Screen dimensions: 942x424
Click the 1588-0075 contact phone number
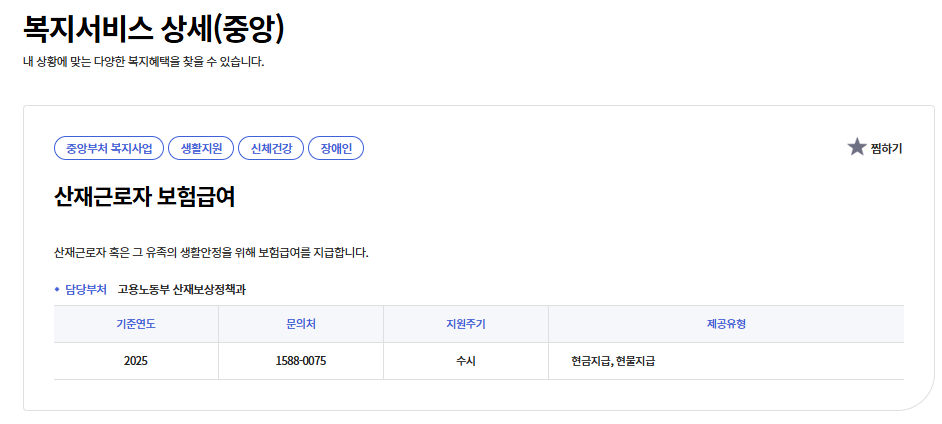click(300, 361)
